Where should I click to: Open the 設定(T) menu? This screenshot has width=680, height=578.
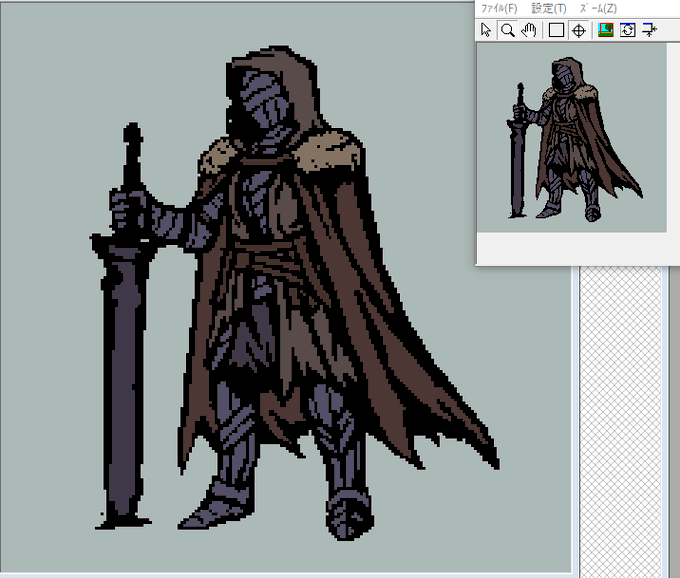pos(549,8)
